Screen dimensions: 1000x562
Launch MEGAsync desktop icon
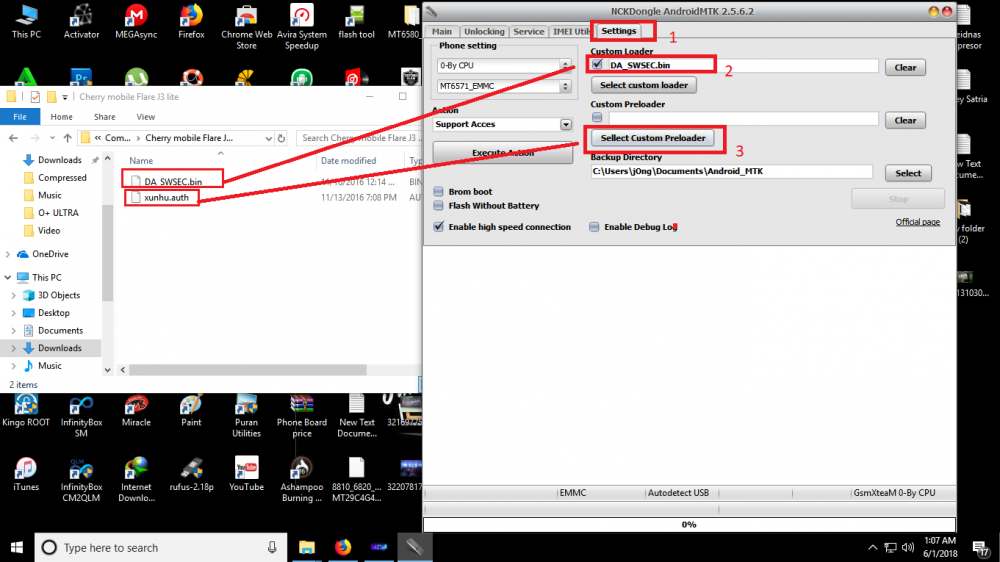click(x=136, y=21)
